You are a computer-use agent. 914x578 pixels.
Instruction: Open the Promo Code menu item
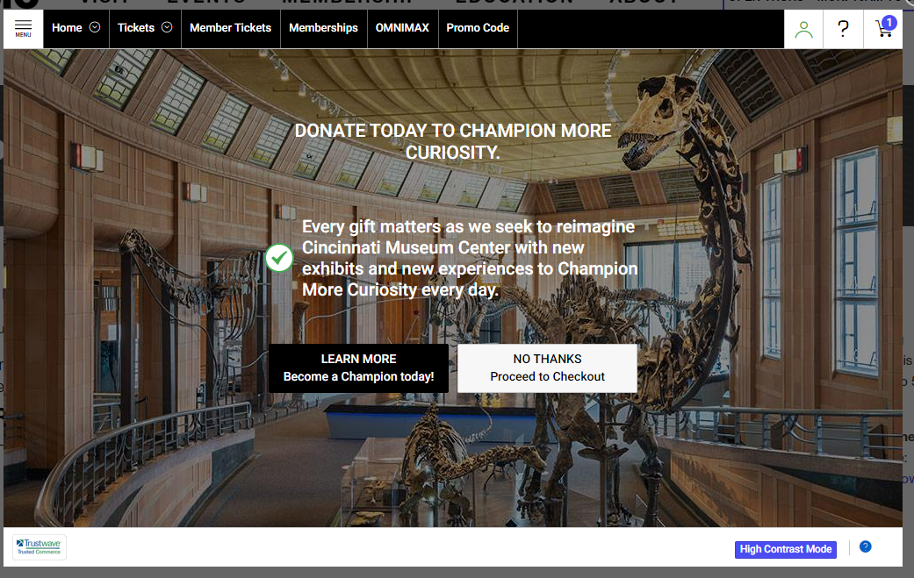click(x=478, y=28)
